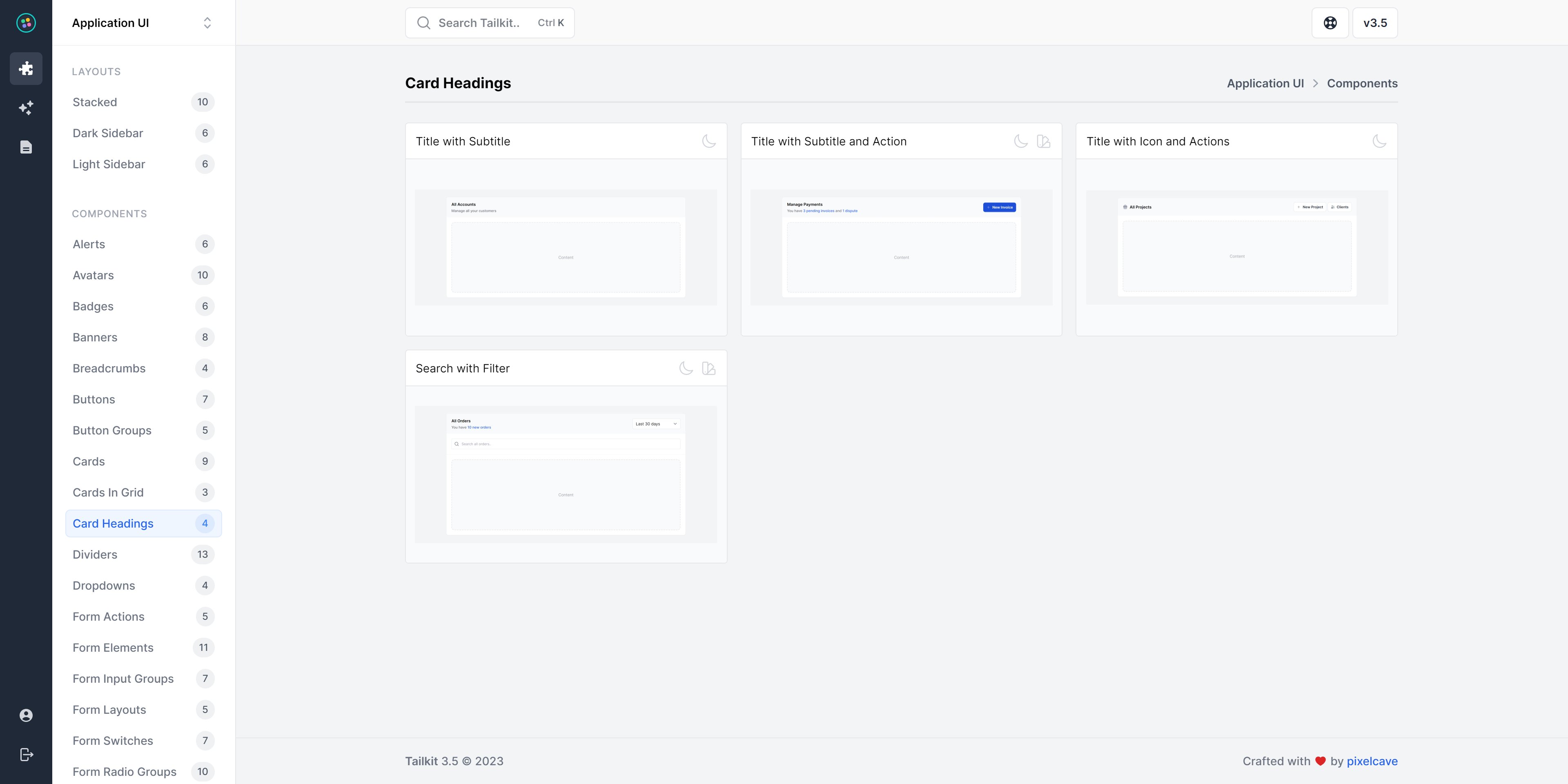Click the v3.5 version button
This screenshot has width=1568, height=784.
point(1375,22)
